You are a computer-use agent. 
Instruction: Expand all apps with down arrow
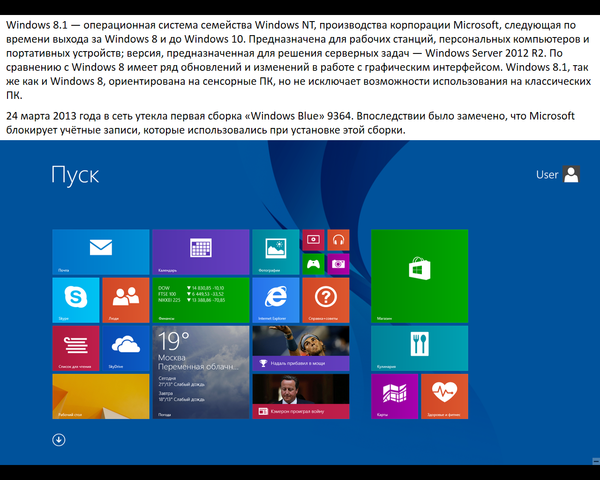tap(59, 439)
